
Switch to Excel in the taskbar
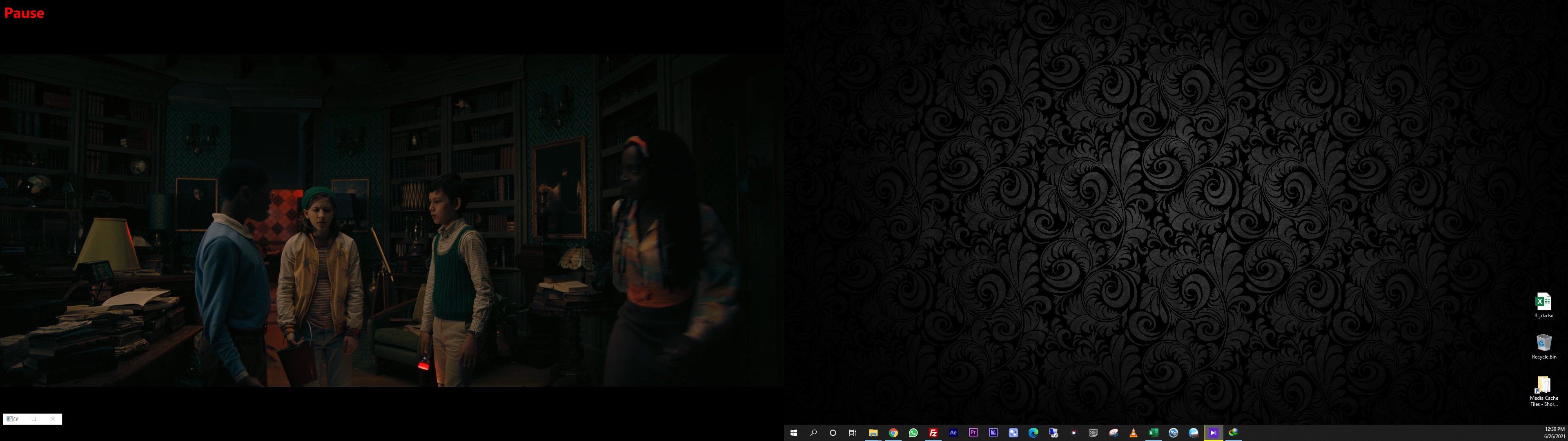pyautogui.click(x=1153, y=433)
